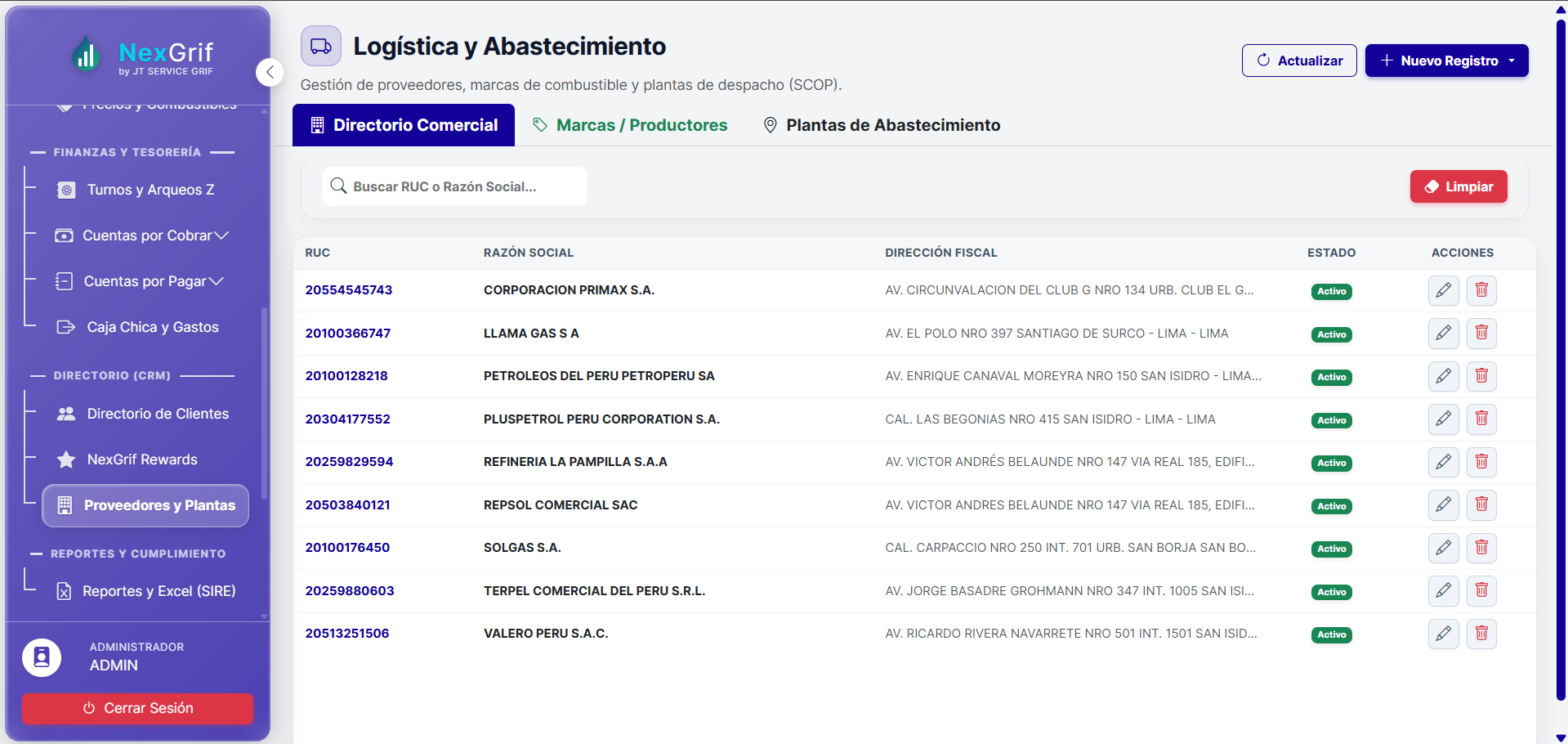Click the NexGrif logo

click(143, 56)
